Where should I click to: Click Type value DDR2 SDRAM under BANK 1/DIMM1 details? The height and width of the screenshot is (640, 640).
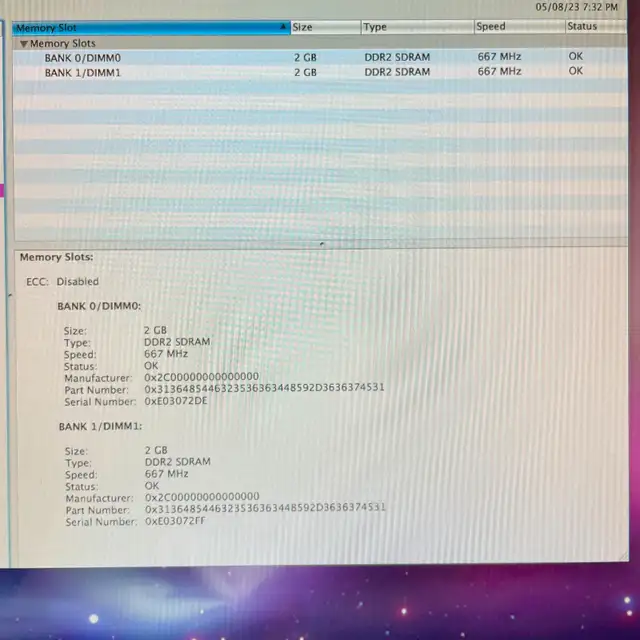point(178,462)
